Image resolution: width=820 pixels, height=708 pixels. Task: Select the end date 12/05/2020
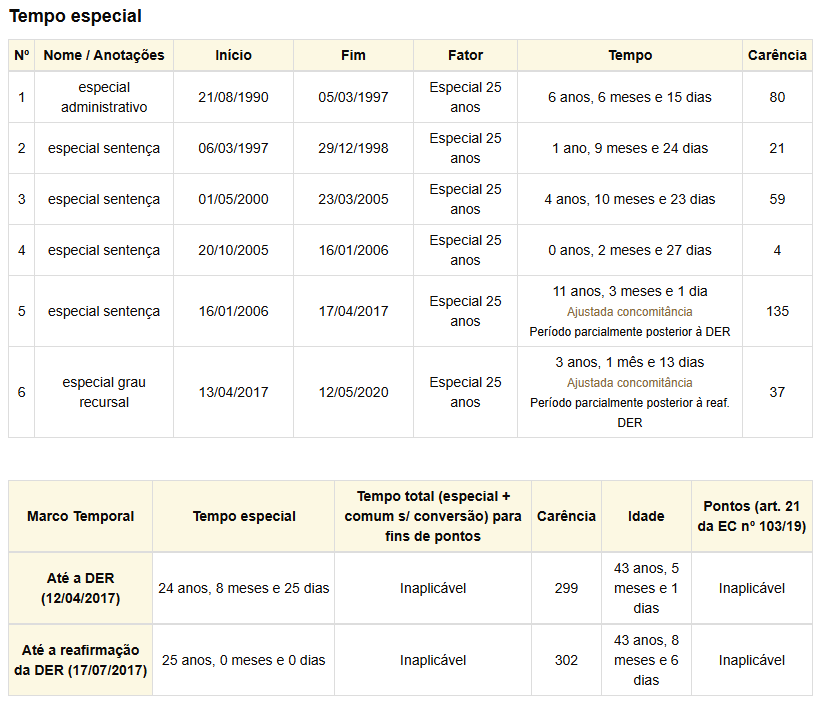353,392
